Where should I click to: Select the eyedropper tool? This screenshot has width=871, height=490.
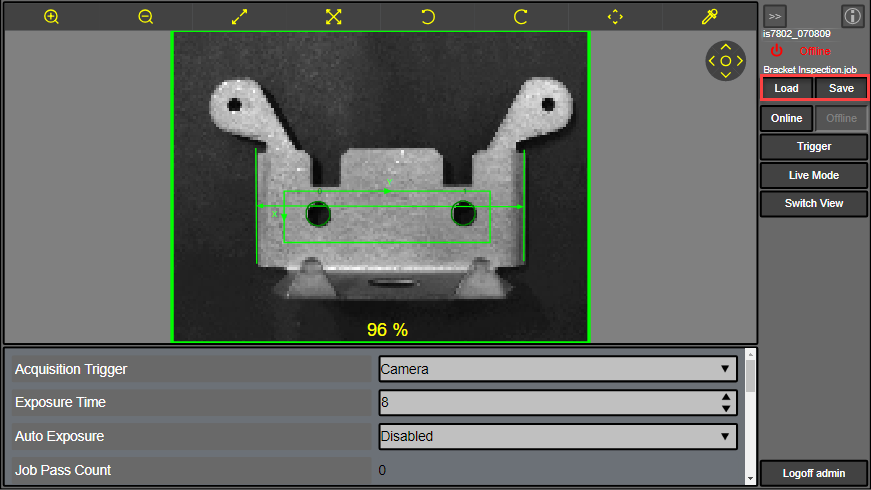click(710, 17)
